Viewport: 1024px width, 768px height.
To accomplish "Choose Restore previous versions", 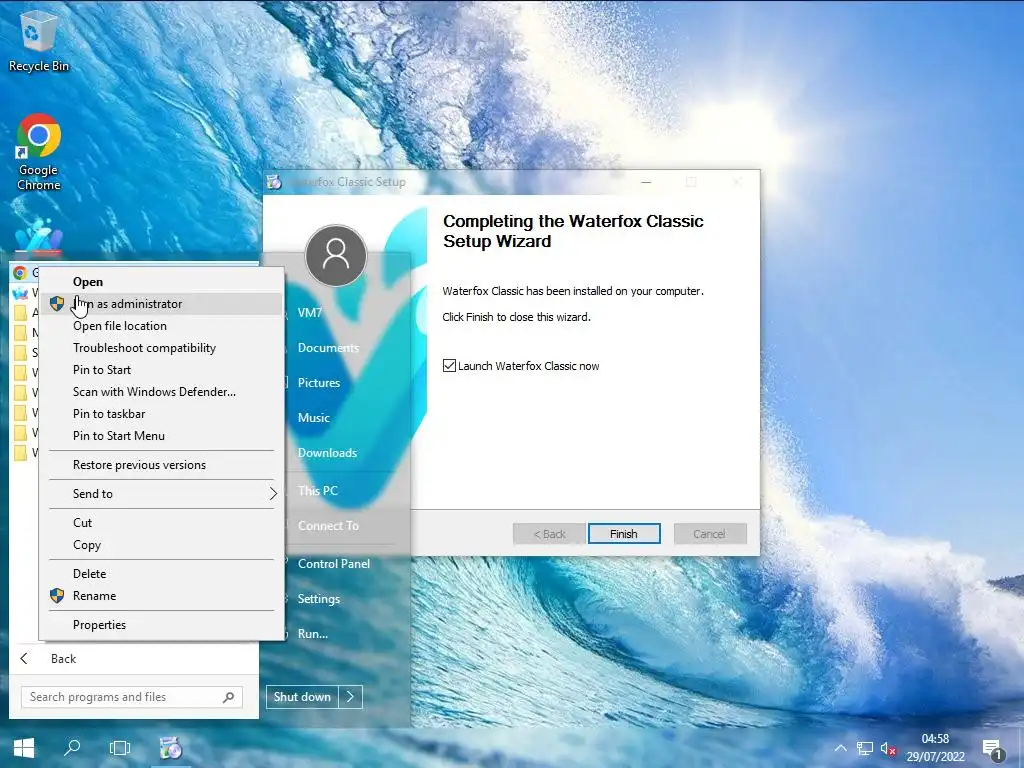I will [161, 465].
